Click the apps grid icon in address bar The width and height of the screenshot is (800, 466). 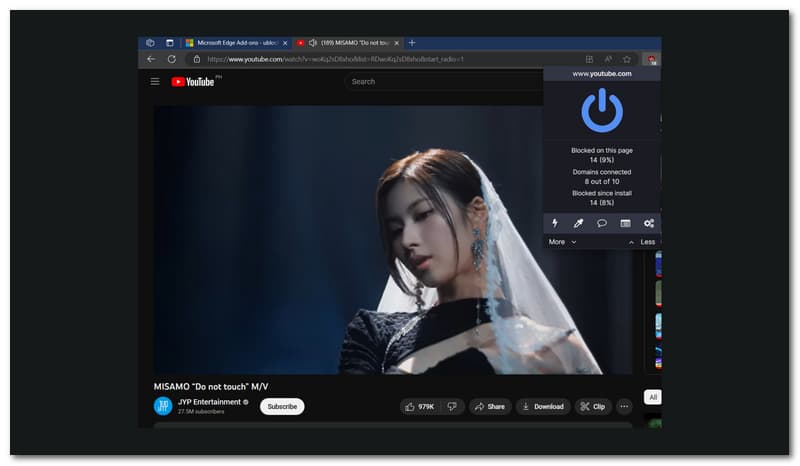589,59
